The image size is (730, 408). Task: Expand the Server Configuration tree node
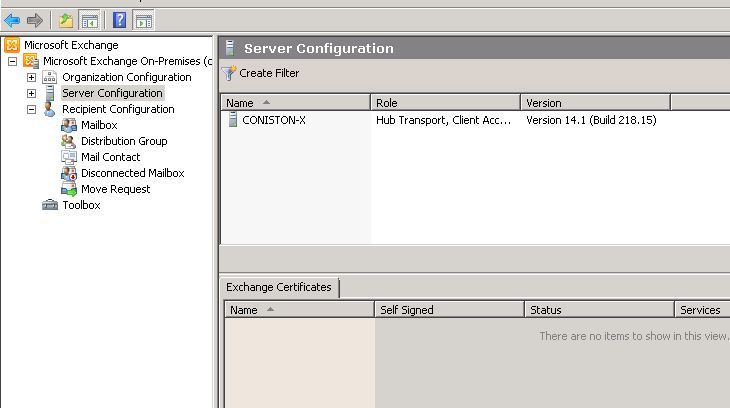pos(31,93)
